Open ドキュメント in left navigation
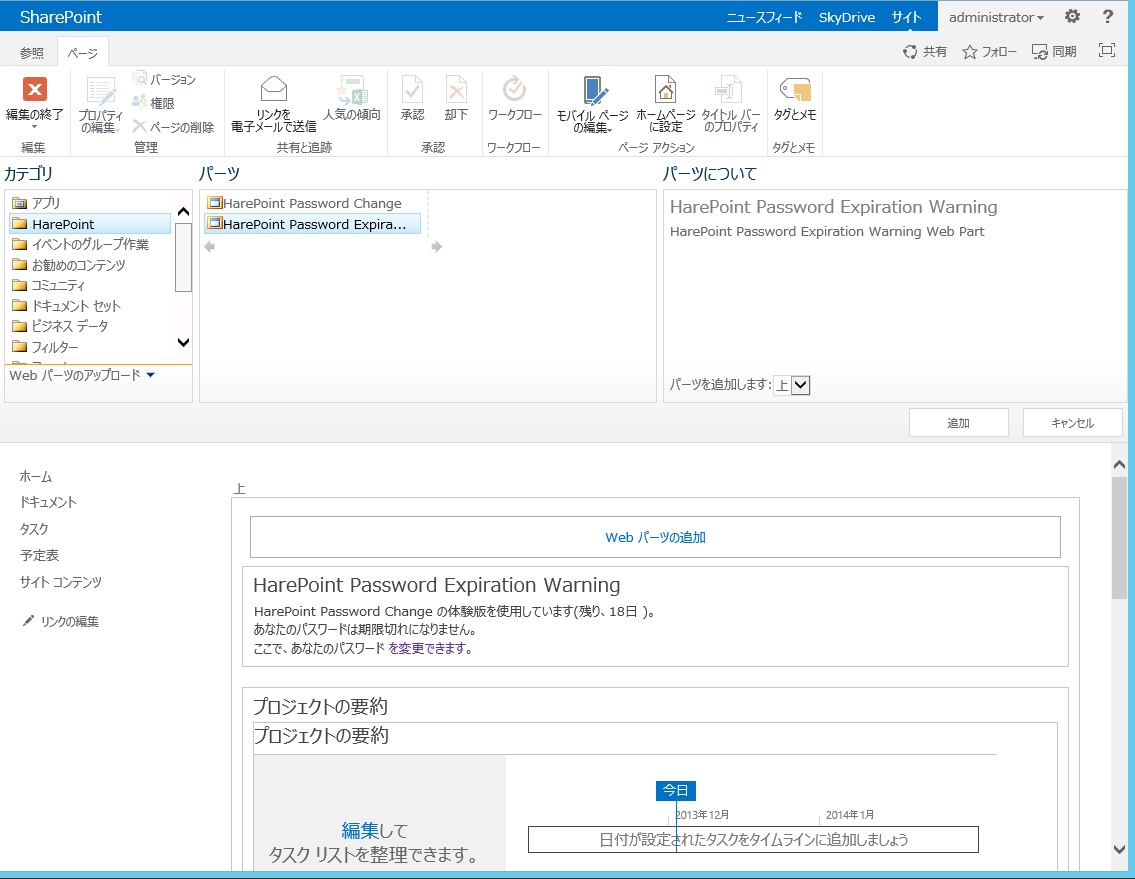 pyautogui.click(x=48, y=502)
